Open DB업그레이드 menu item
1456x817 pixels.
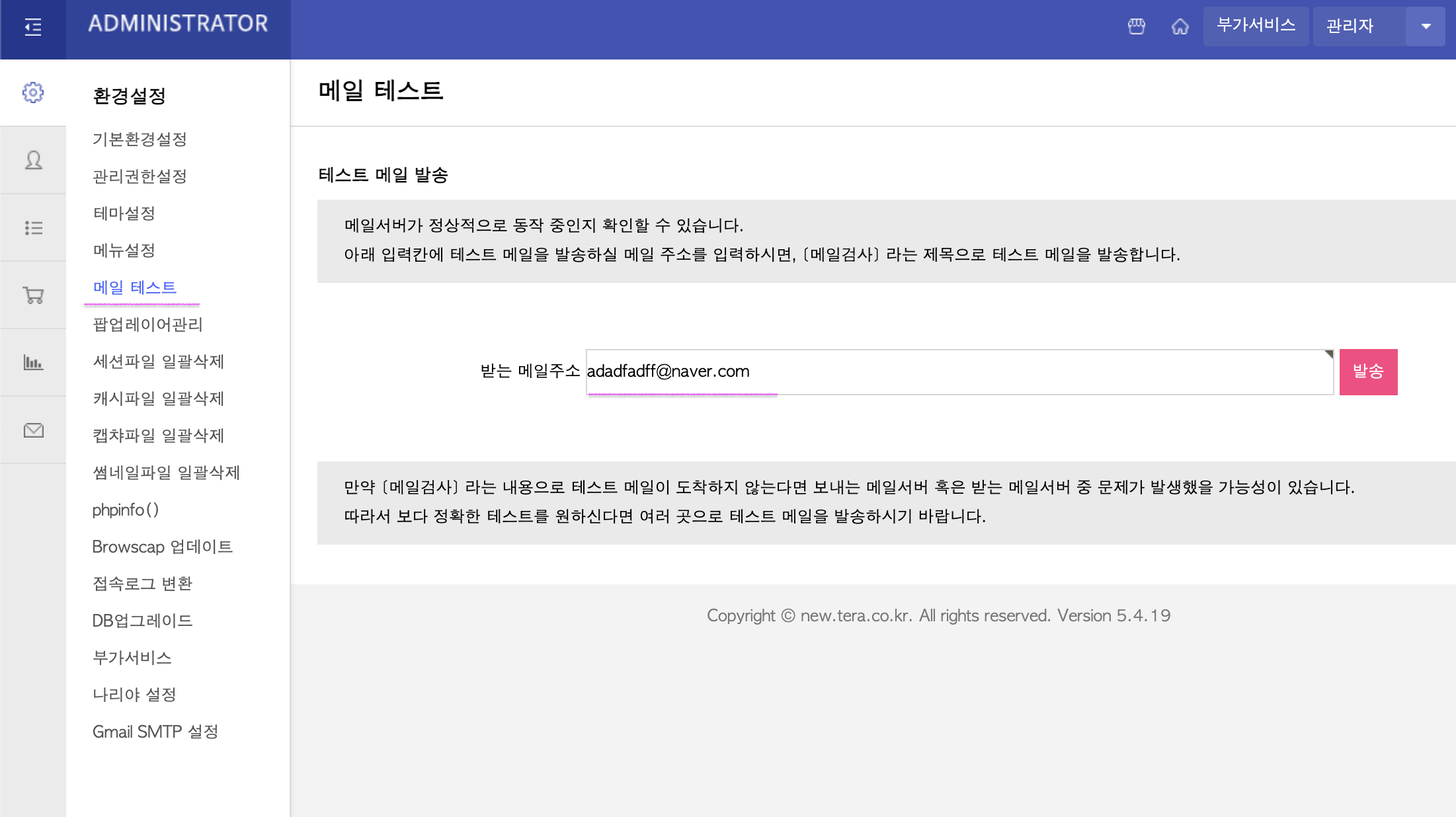[x=142, y=621]
